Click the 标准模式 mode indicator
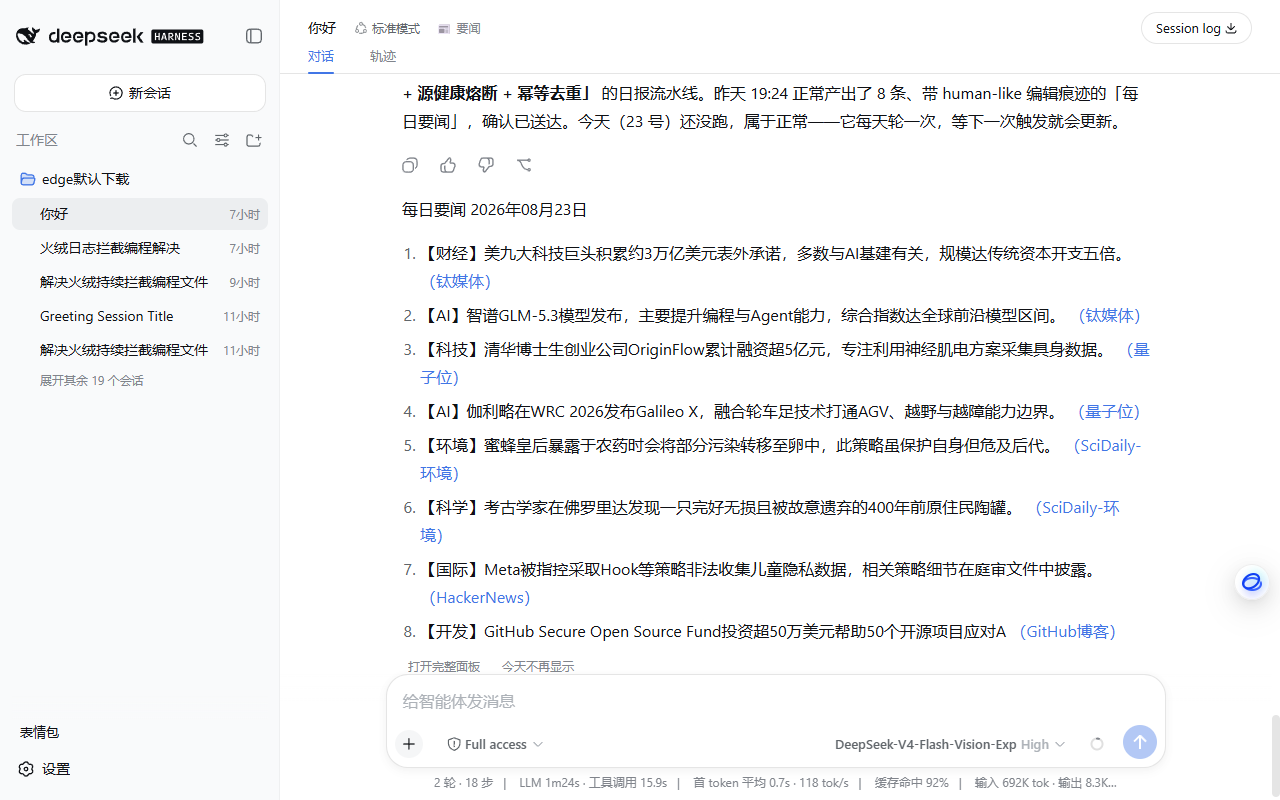 [388, 29]
